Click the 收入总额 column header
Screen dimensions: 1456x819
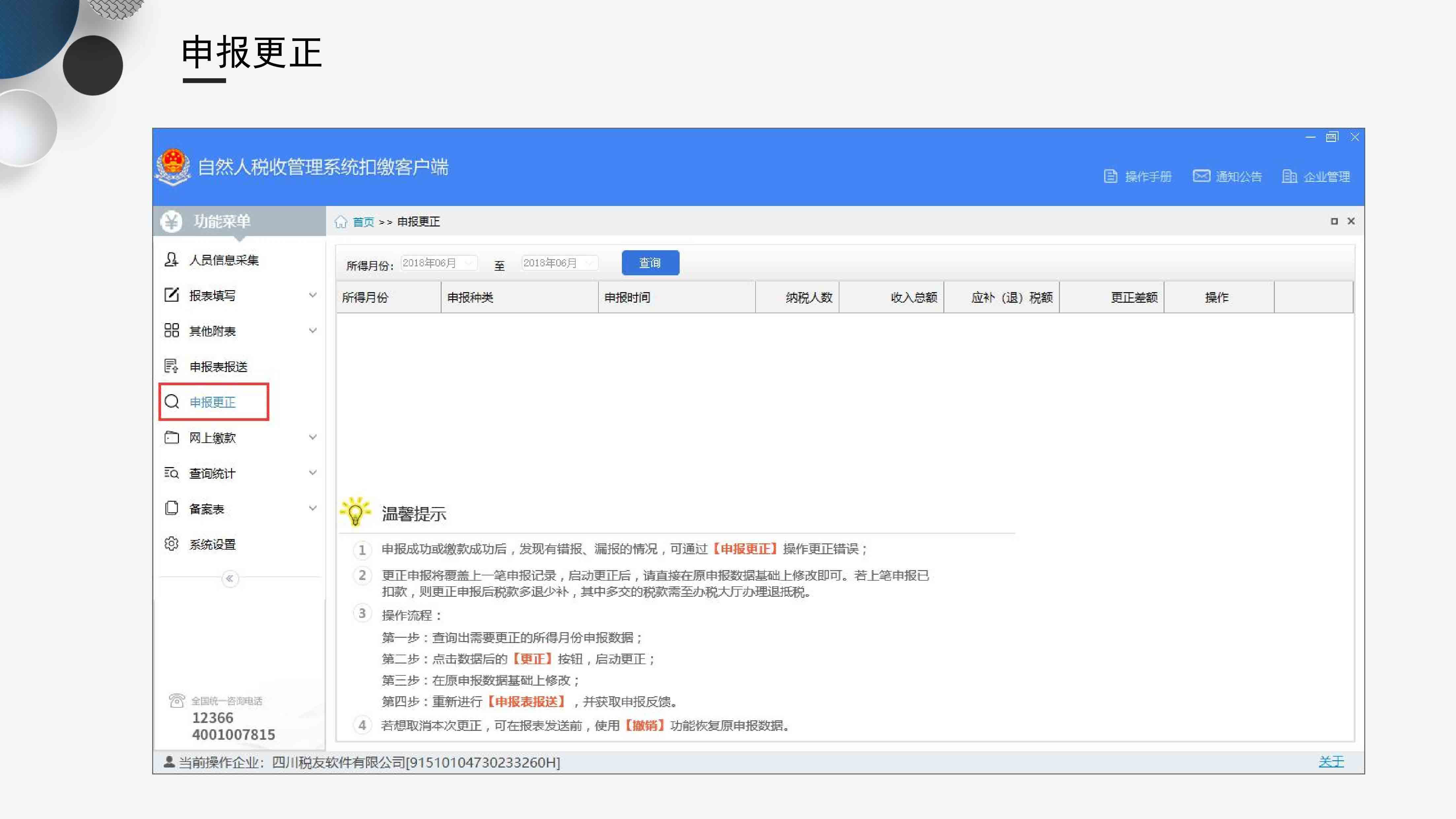(x=891, y=297)
